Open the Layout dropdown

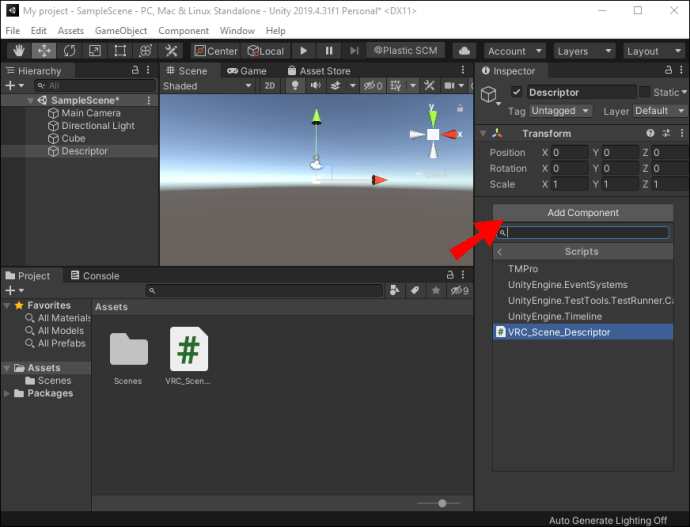click(654, 51)
